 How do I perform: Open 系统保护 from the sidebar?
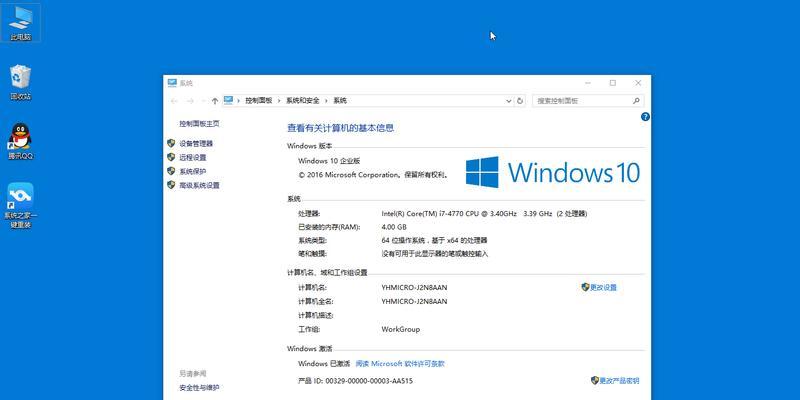(x=193, y=171)
